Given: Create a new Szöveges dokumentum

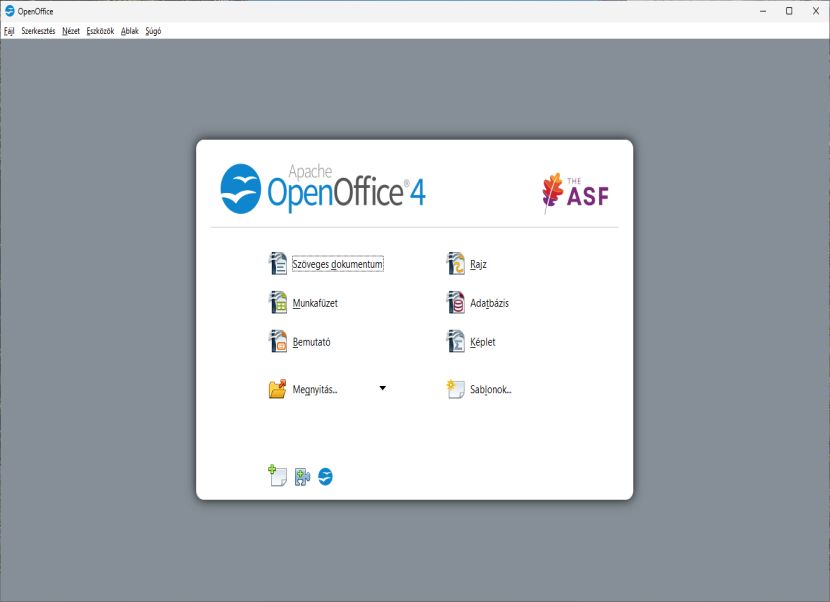Looking at the screenshot, I should 338,264.
